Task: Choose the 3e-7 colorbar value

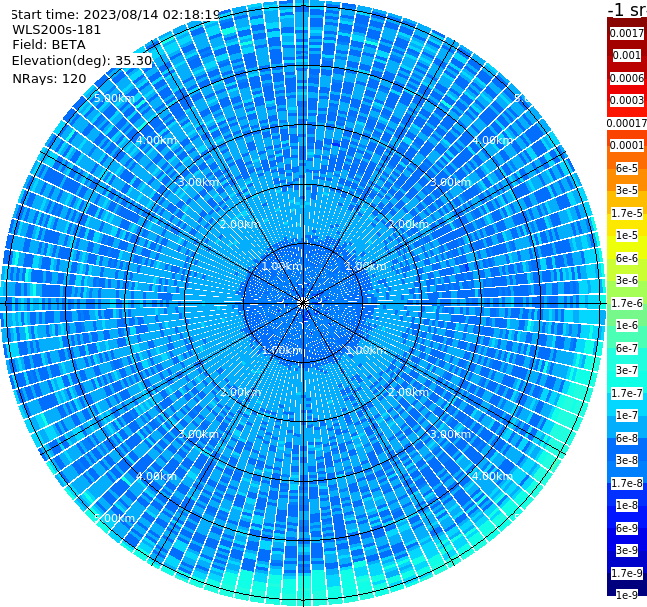Action: pyautogui.click(x=627, y=370)
